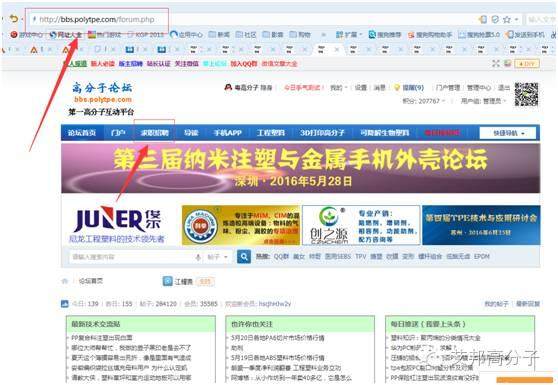Click the home icon in breadcrumb
Viewport: 558px width, 385px height.
pos(65,281)
